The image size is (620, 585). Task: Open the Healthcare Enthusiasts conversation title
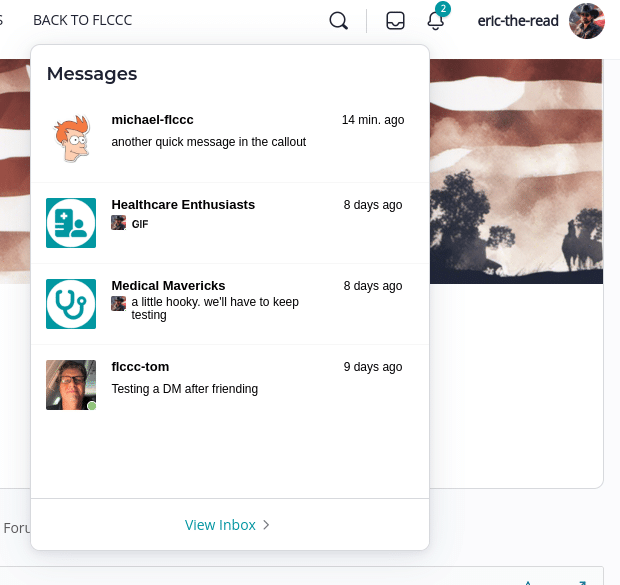(x=183, y=204)
